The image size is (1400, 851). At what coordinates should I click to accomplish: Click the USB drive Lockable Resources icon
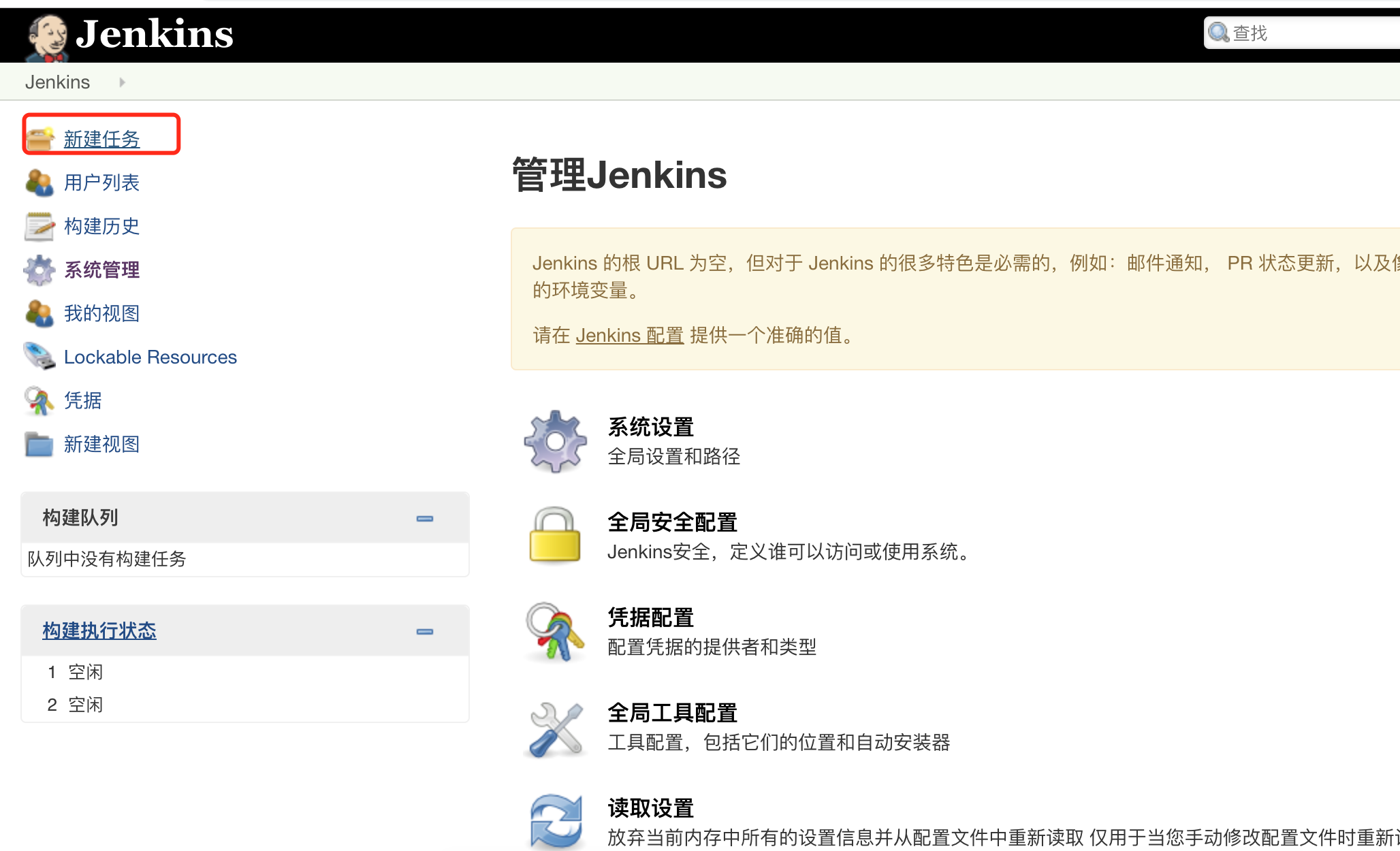(39, 357)
